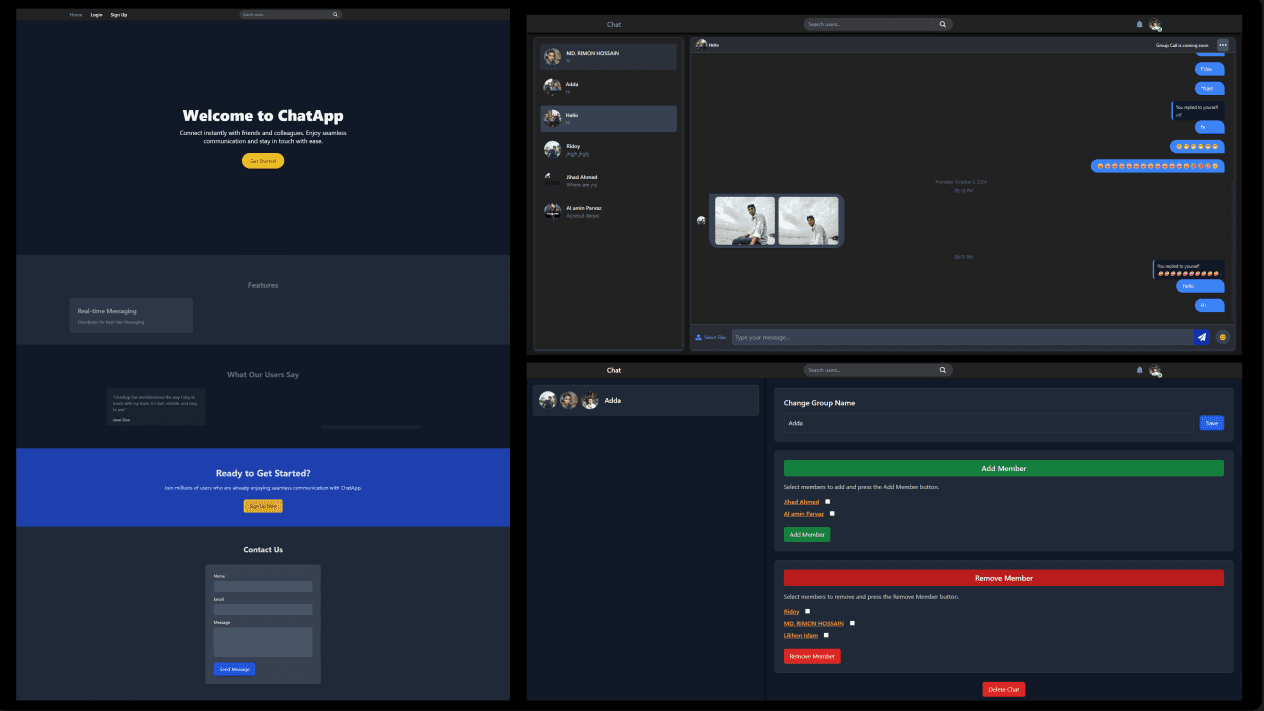Image resolution: width=1264 pixels, height=711 pixels.
Task: Open the Ridoy link under Remove Member
Action: coord(791,611)
